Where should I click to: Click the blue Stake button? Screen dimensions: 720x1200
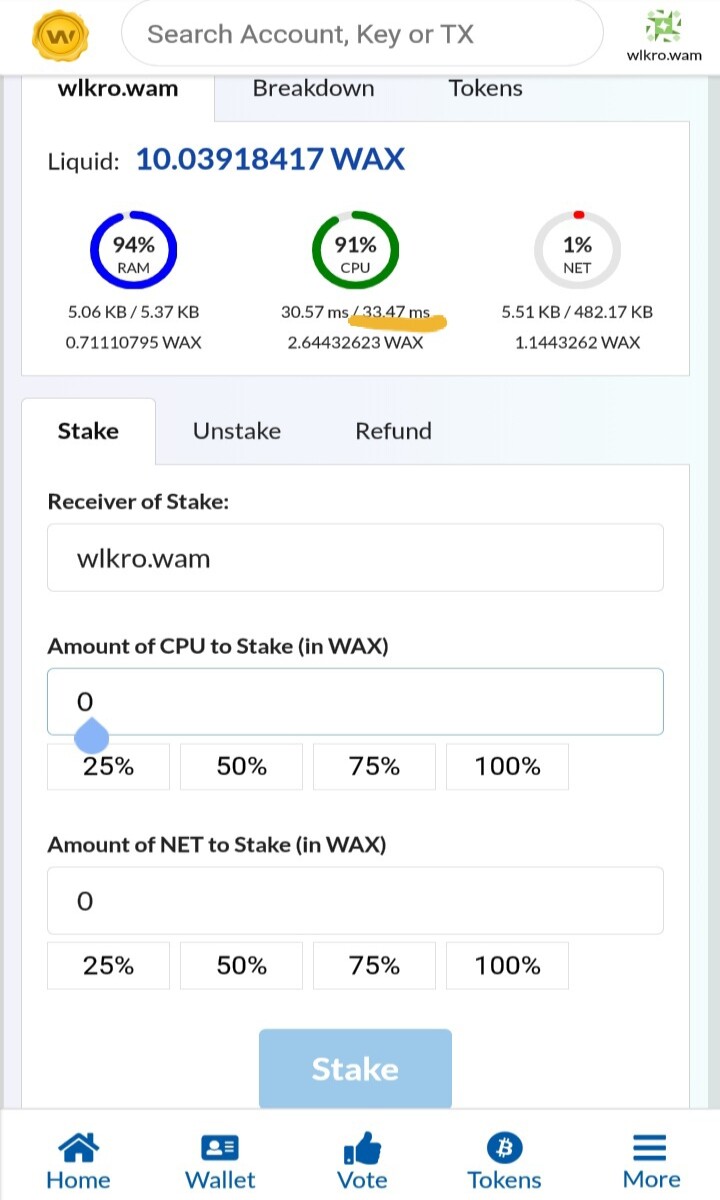(x=355, y=1069)
